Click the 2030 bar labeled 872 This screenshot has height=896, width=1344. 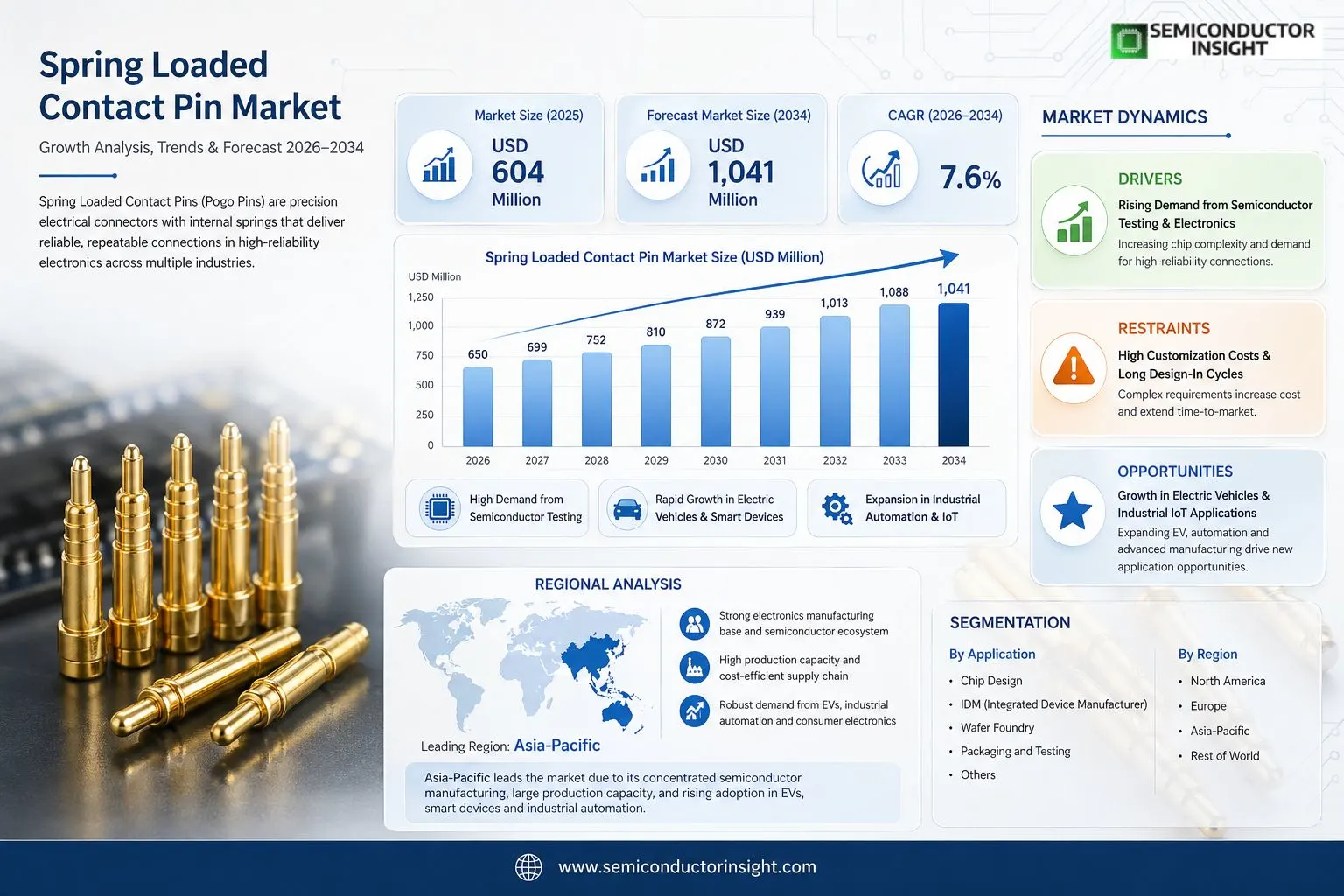click(x=716, y=392)
